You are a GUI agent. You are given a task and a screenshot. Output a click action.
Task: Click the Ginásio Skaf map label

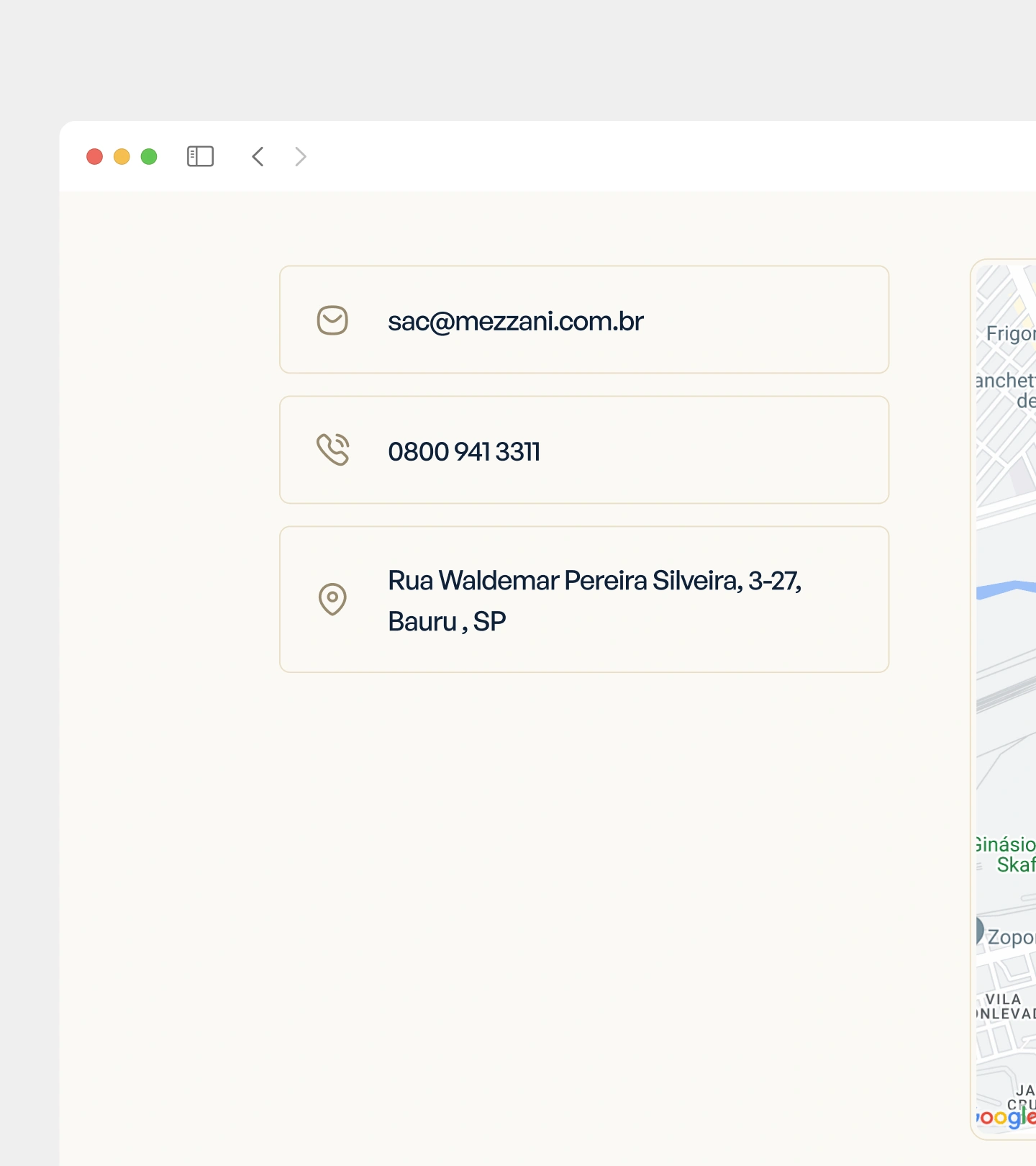tap(1007, 854)
